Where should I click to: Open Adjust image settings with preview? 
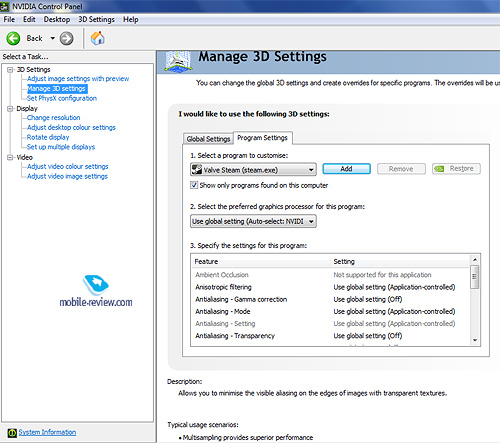click(78, 79)
